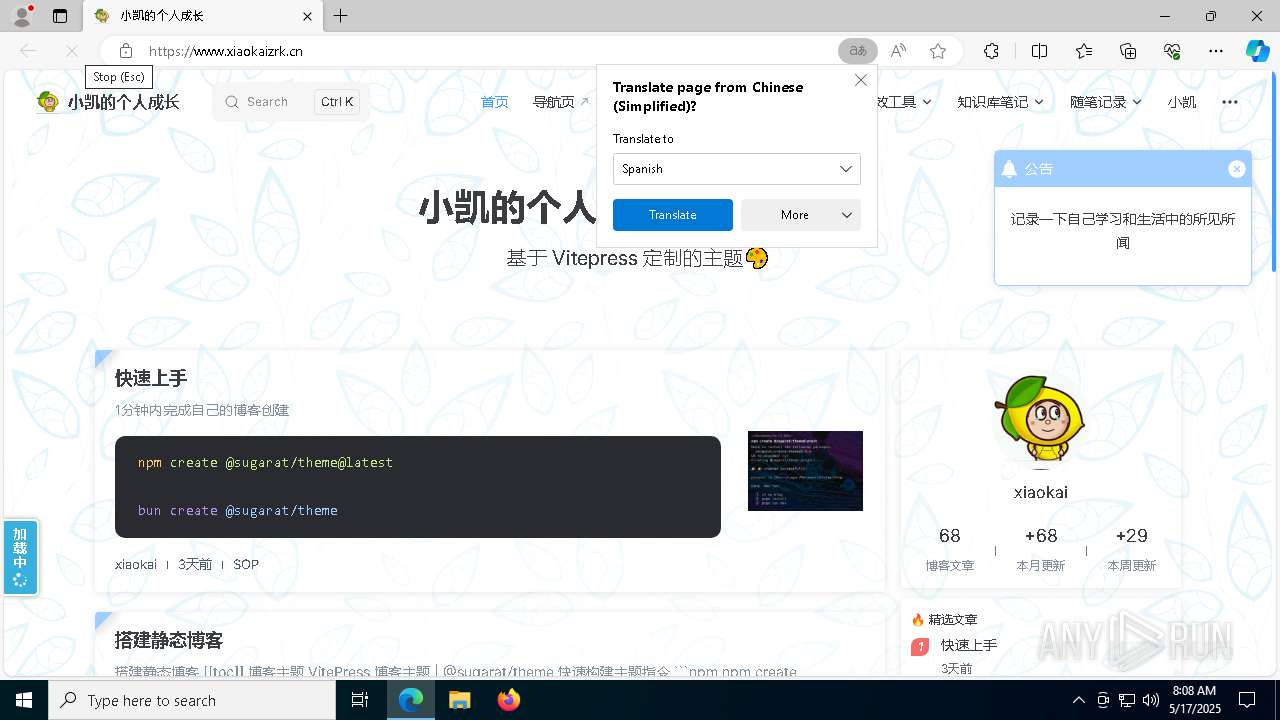
Task: Open the notification center icon
Action: (x=1247, y=700)
